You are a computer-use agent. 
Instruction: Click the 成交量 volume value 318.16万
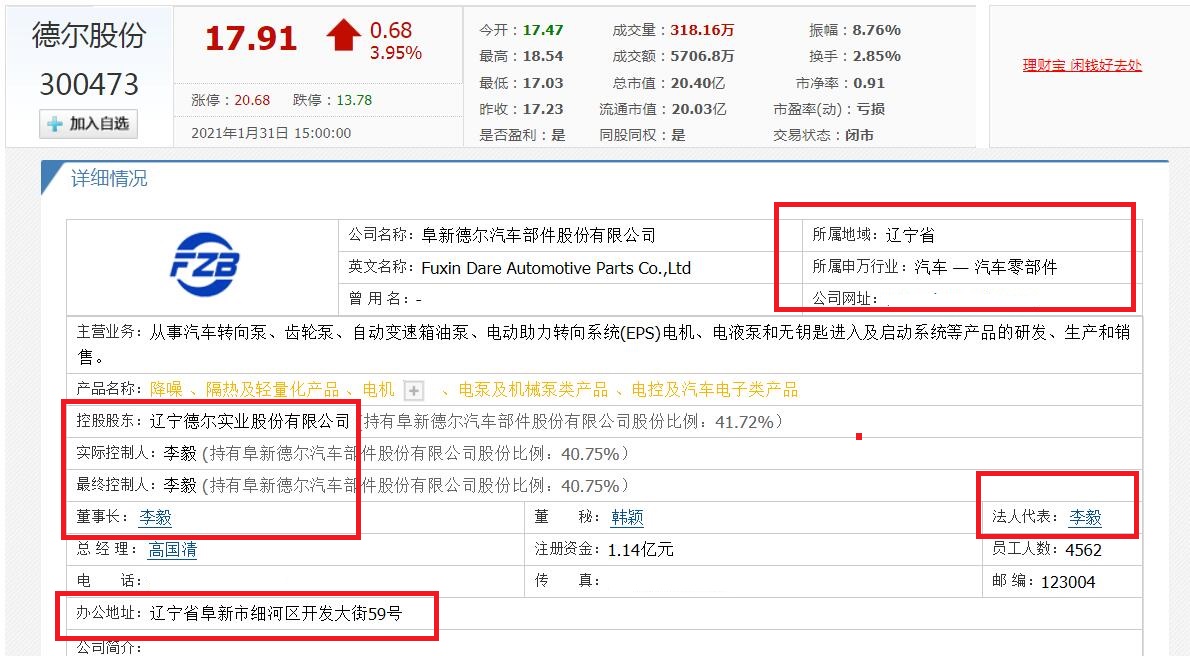tap(702, 30)
